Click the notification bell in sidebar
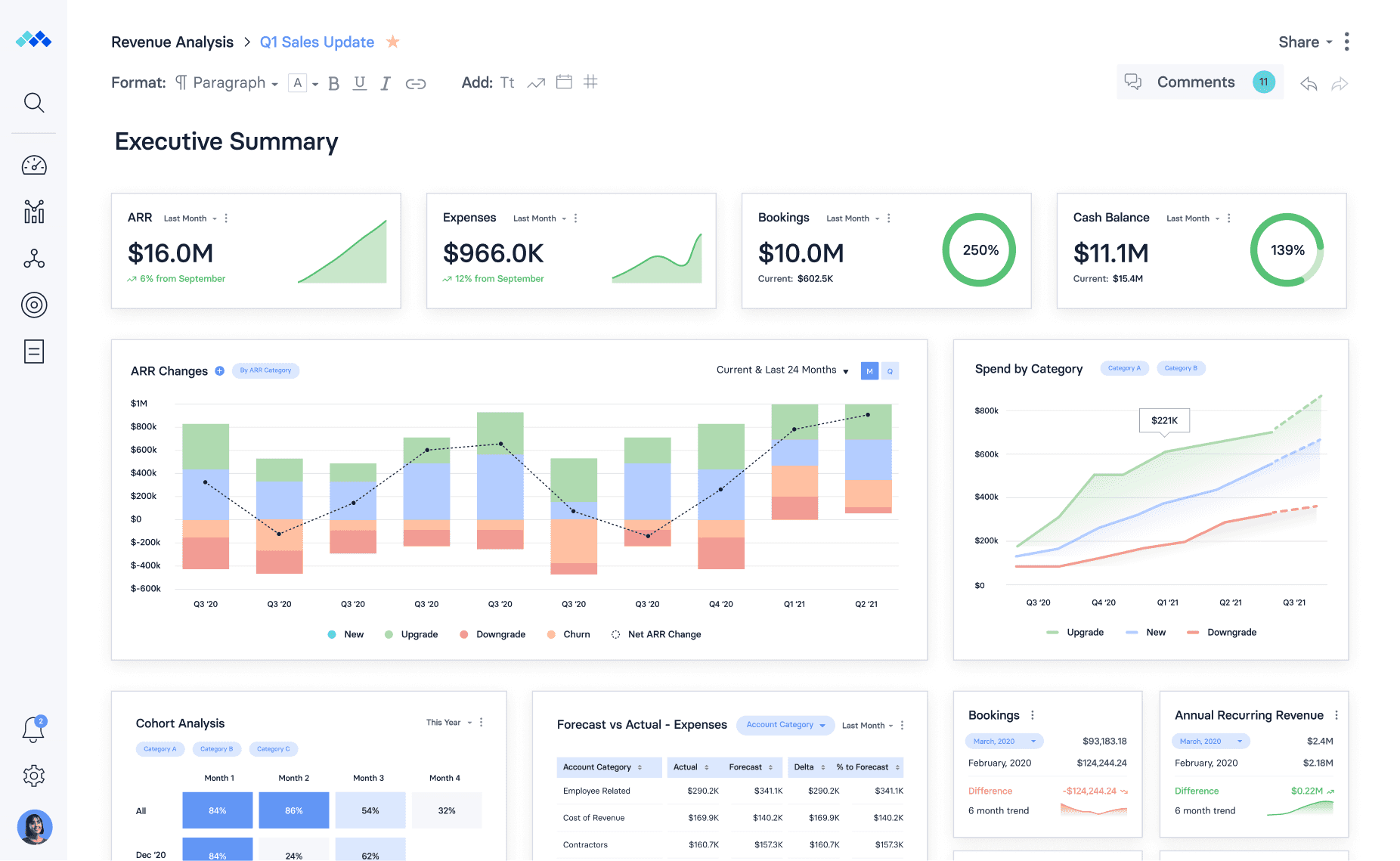This screenshot has width=1400, height=861. (x=33, y=729)
